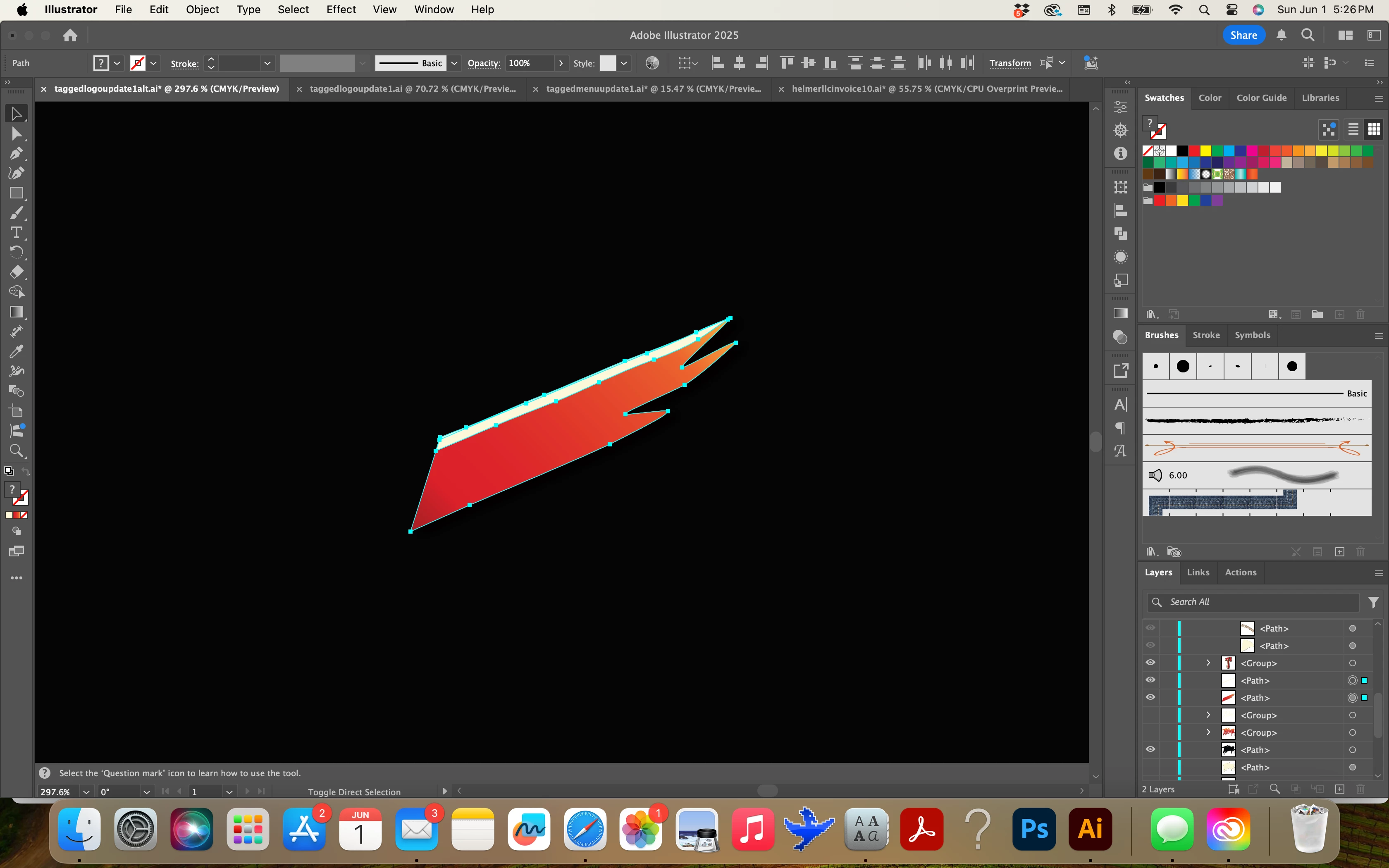
Task: Open the Effect menu
Action: click(x=341, y=10)
